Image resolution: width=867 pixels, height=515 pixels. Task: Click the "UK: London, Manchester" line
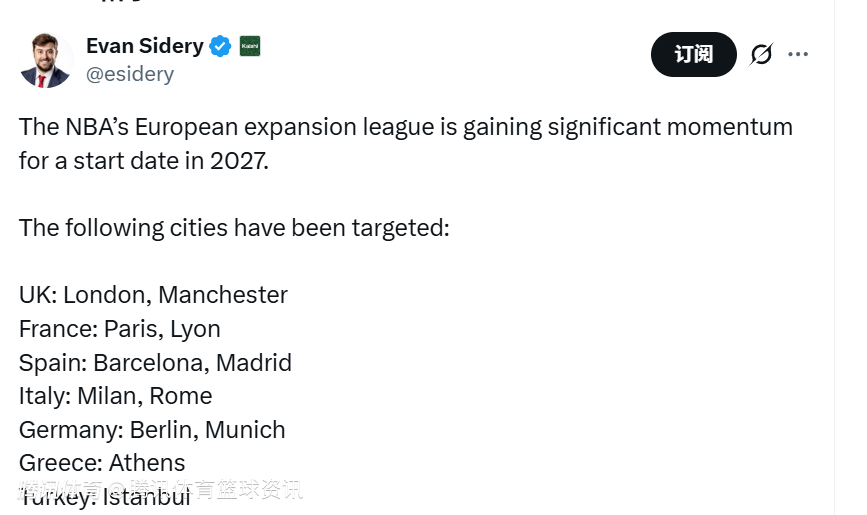coord(153,295)
